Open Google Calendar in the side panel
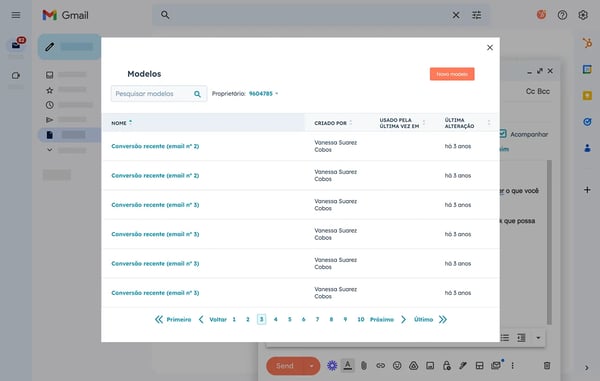600x381 pixels. pos(587,69)
